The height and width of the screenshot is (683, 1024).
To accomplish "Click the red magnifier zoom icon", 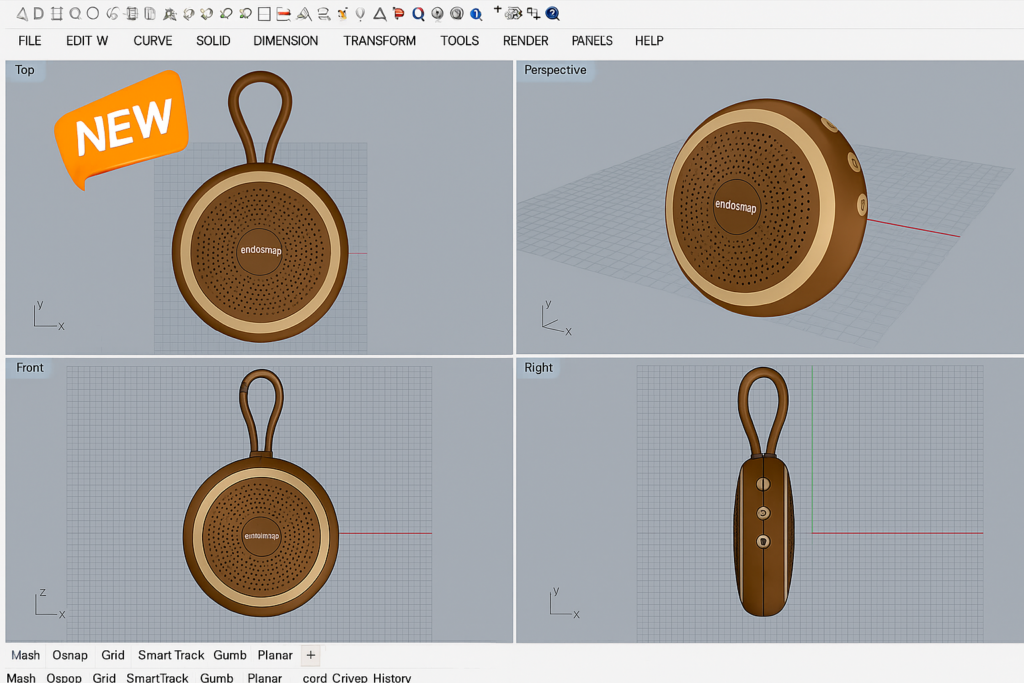I will (418, 14).
